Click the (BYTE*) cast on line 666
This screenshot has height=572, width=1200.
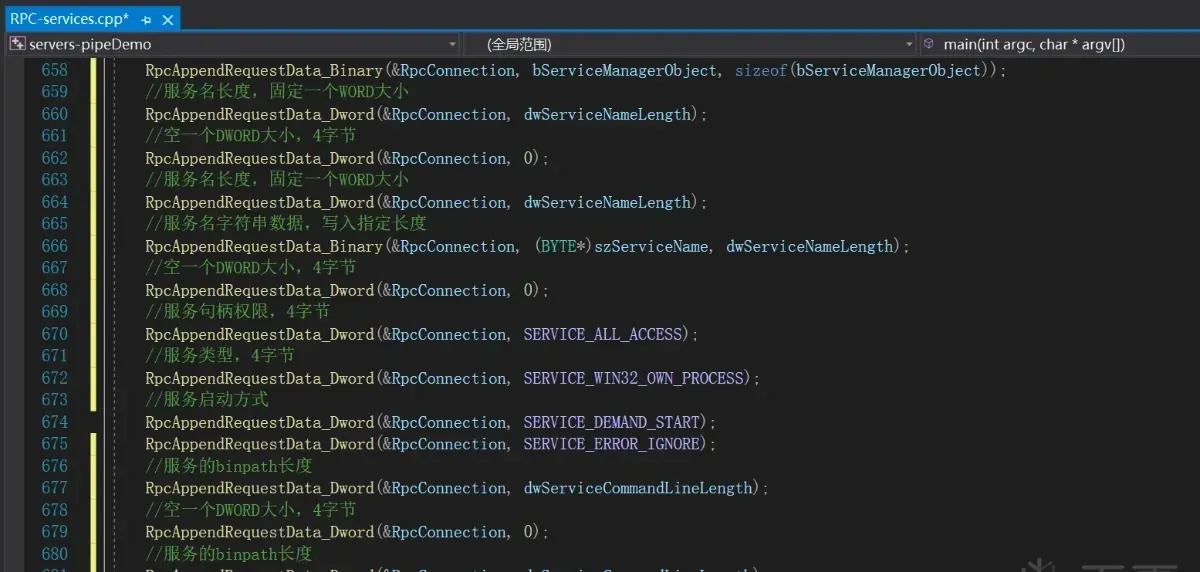(563, 246)
